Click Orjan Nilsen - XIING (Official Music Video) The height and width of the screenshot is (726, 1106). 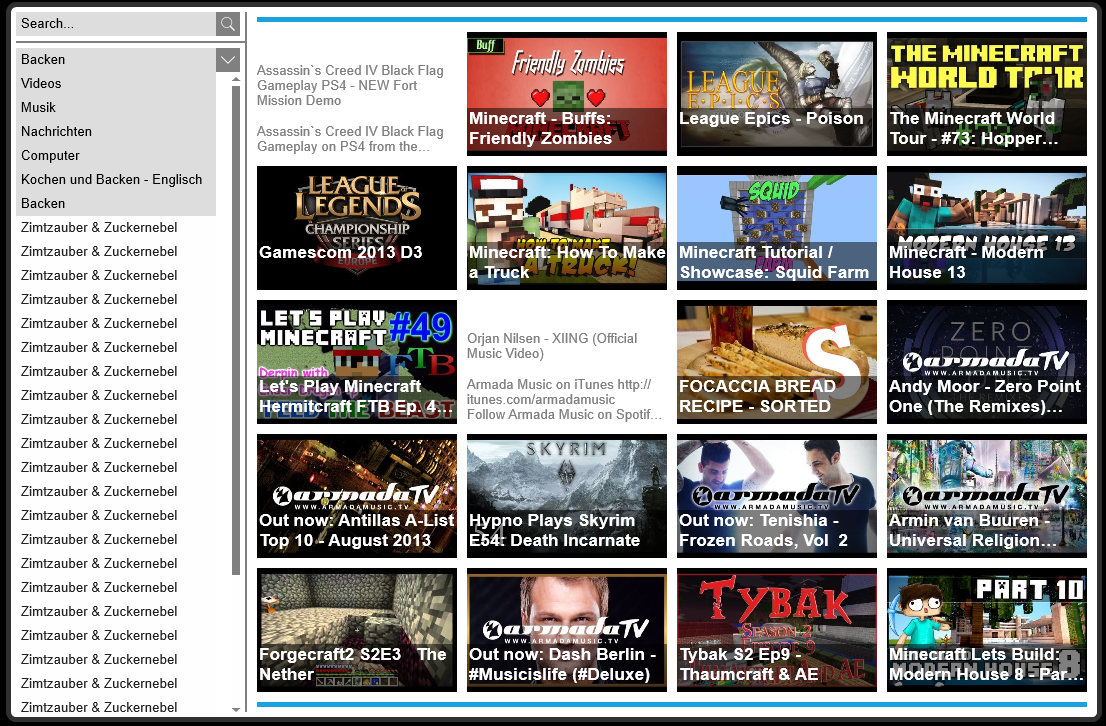pos(552,346)
